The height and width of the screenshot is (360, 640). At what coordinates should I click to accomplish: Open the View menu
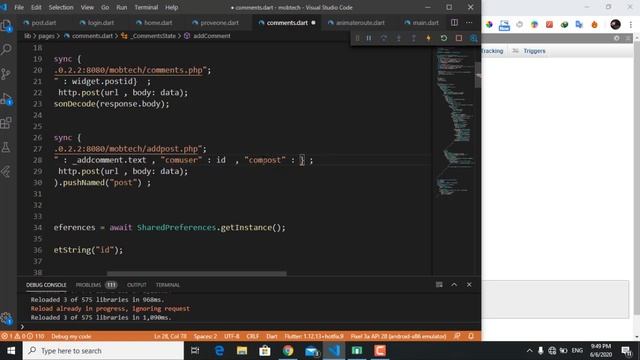click(x=87, y=7)
